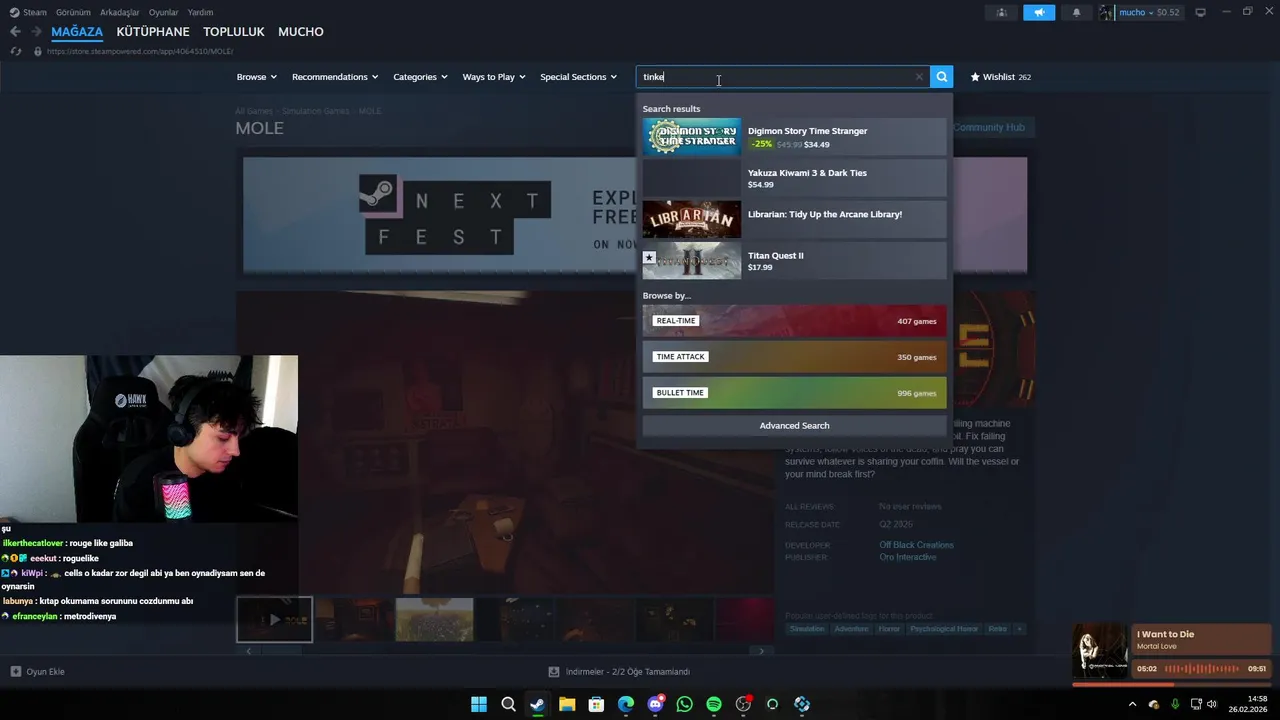Open Discord from the taskbar
This screenshot has height=720, width=1280.
point(655,704)
